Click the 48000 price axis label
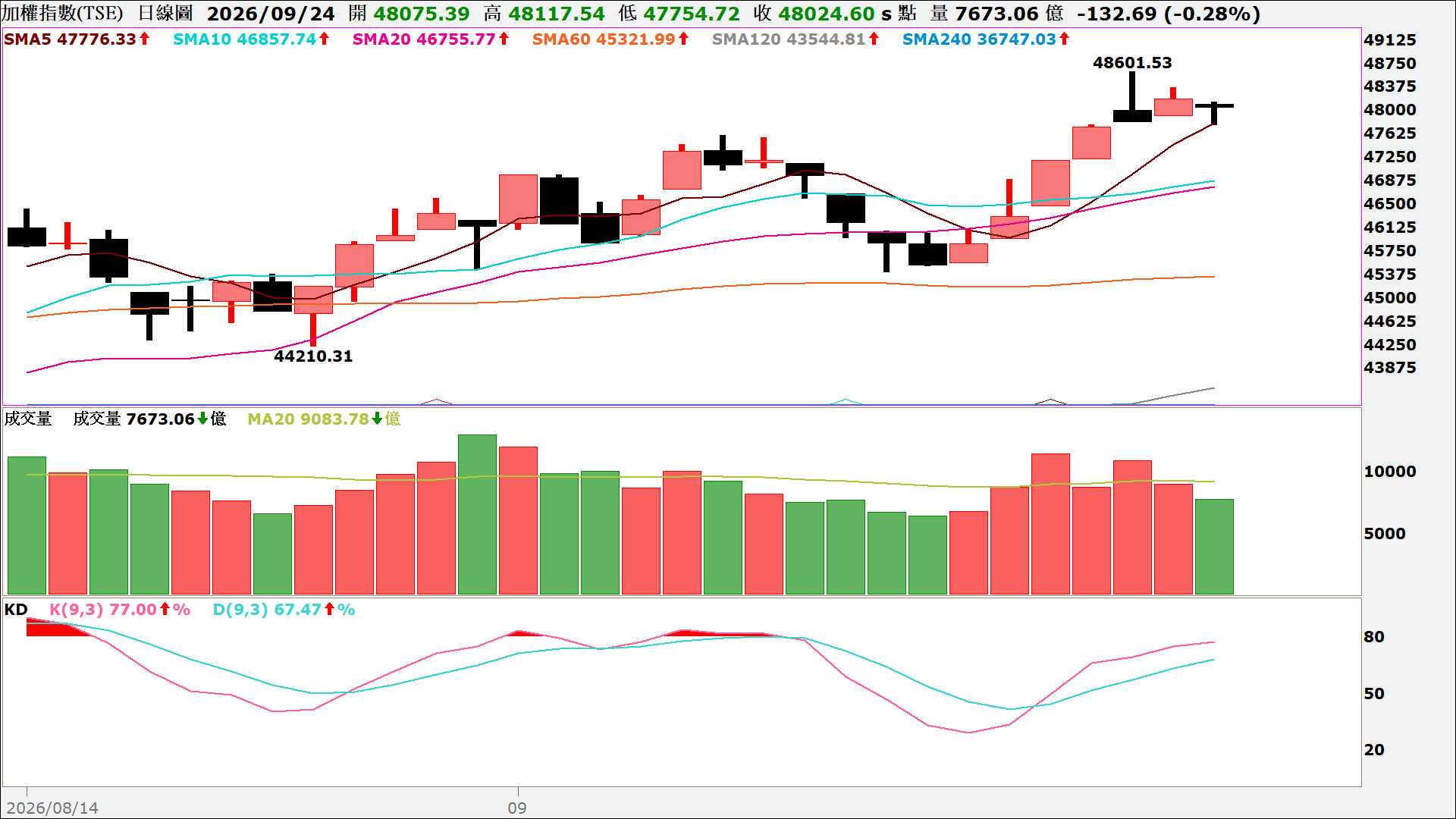 pos(1390,110)
